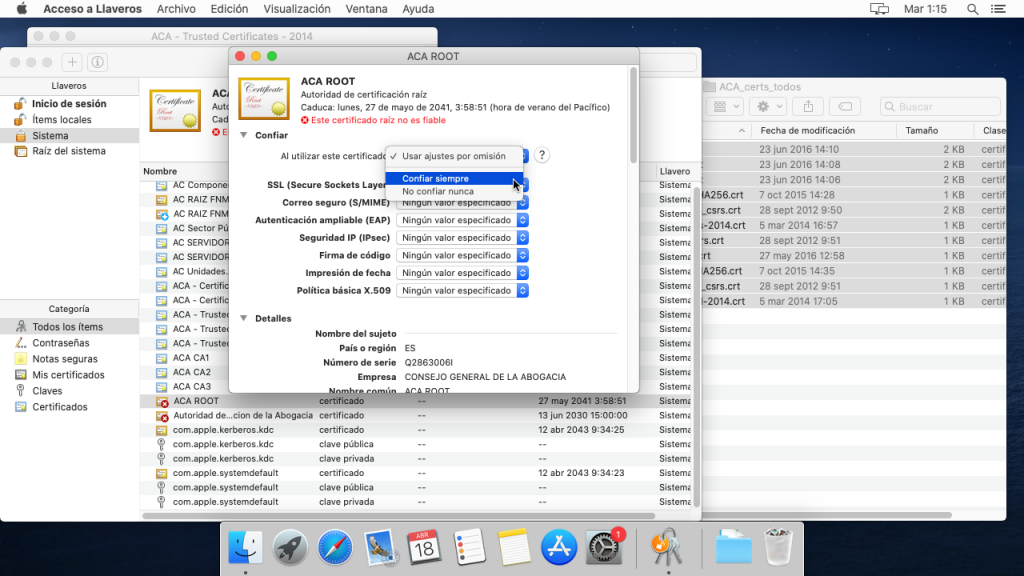Sort Finder files by 'Tamaño' column
The height and width of the screenshot is (576, 1024).
click(x=921, y=131)
